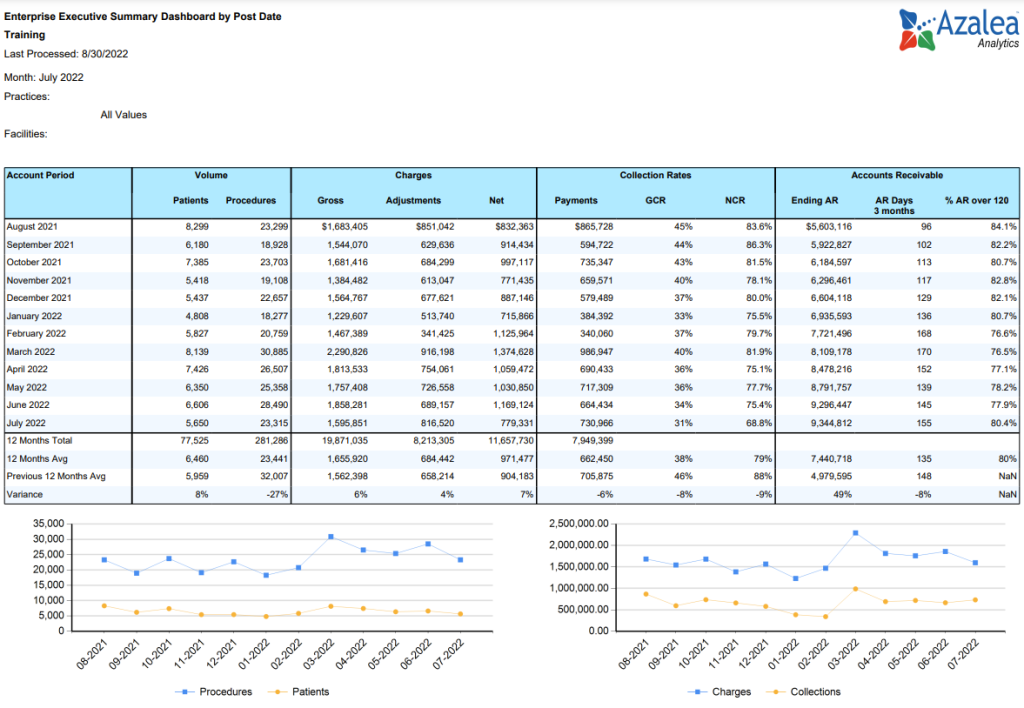Click the '12 Months Avg' row label
The width and height of the screenshot is (1024, 708).
click(37, 459)
